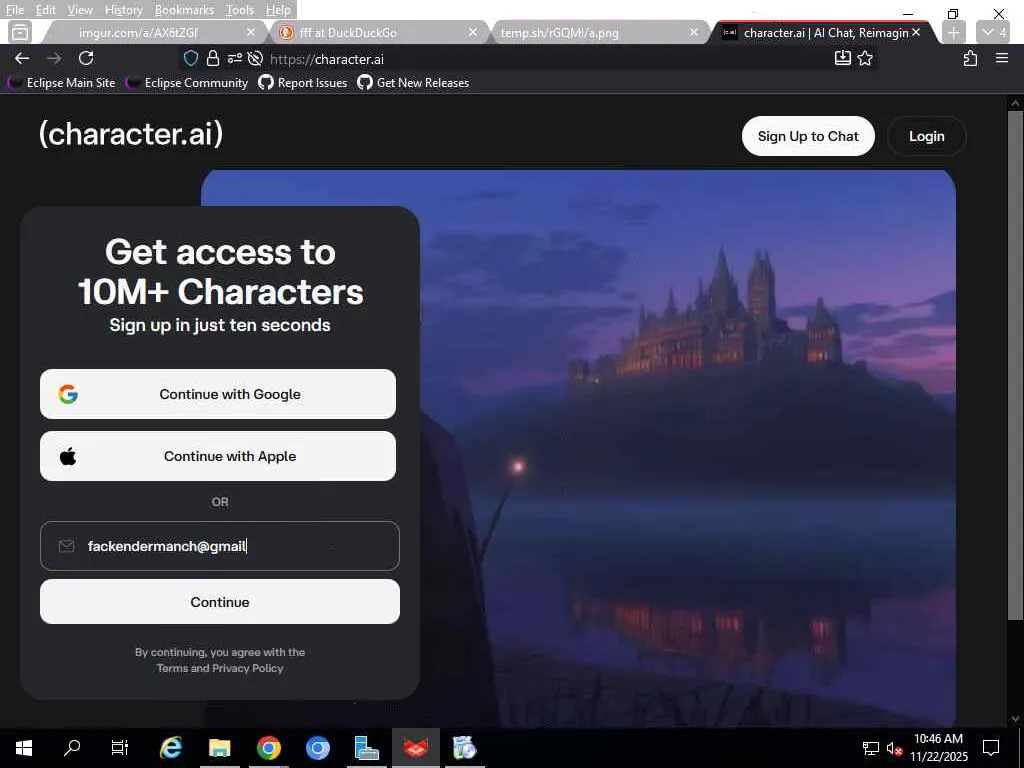Open Google Chrome from taskbar

pos(268,748)
